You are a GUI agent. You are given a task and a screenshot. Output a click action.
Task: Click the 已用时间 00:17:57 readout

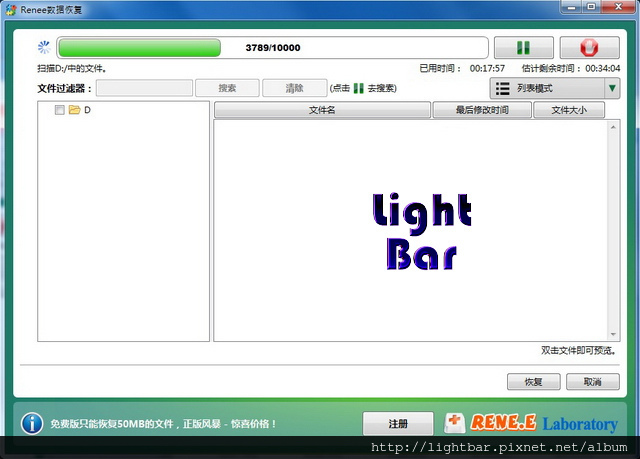[462, 68]
